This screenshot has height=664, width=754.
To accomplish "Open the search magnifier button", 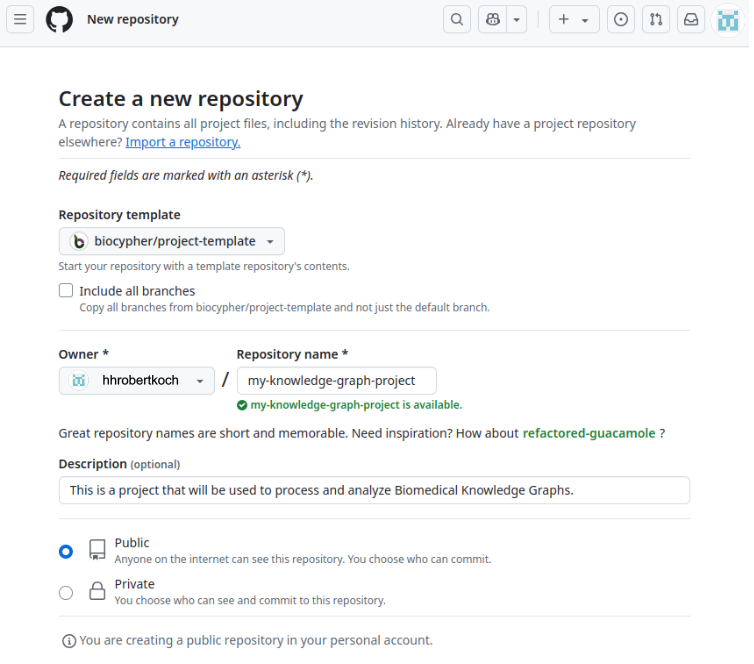I will [x=457, y=19].
